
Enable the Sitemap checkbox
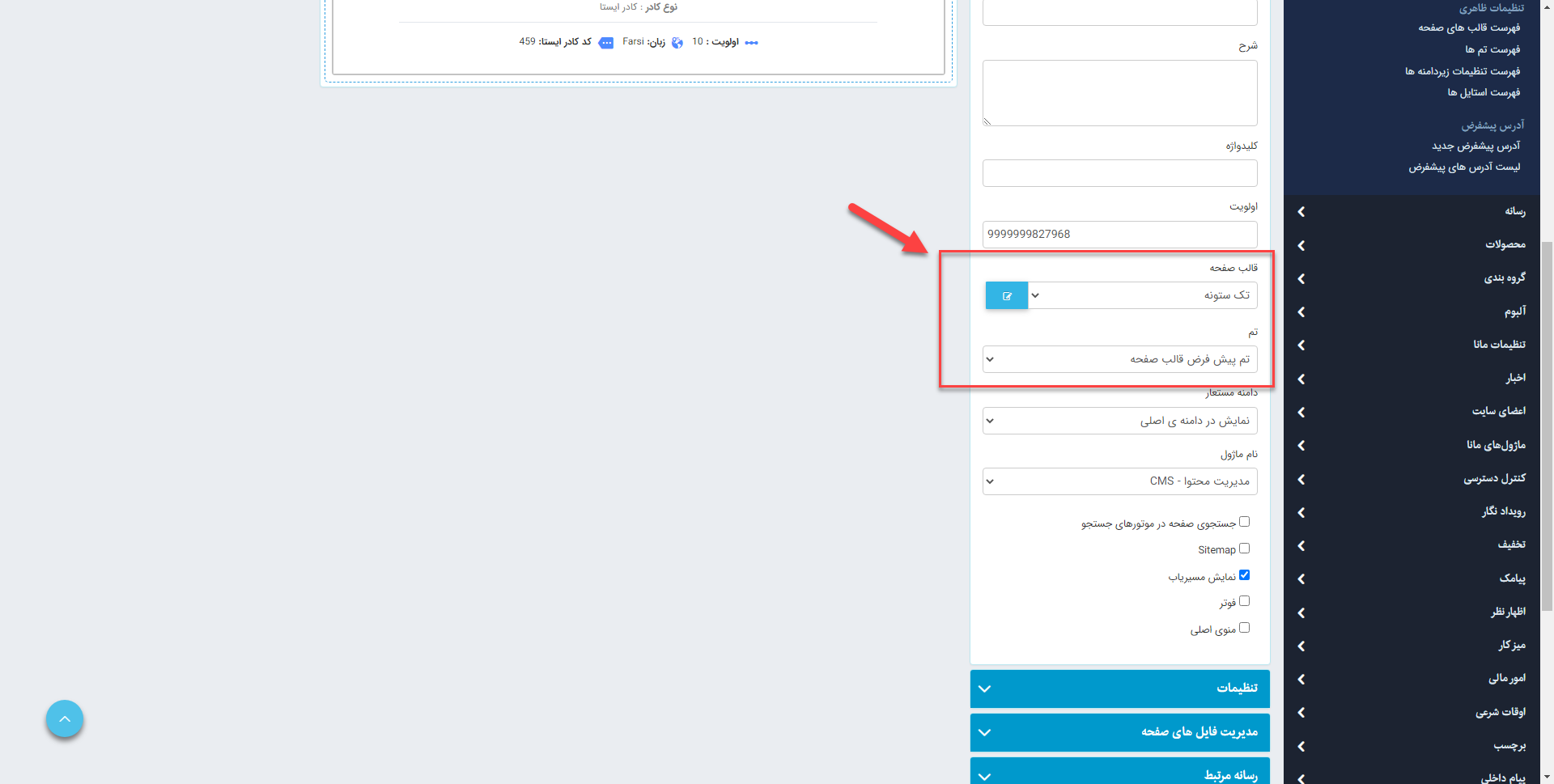pos(1244,549)
